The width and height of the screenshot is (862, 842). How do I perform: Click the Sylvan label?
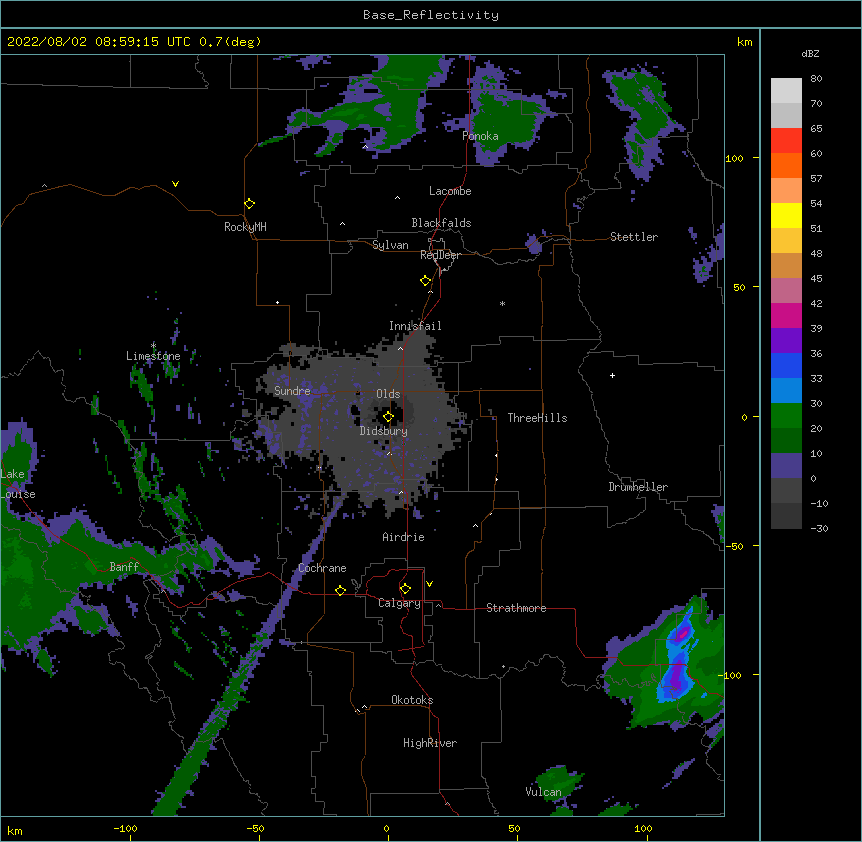[390, 245]
